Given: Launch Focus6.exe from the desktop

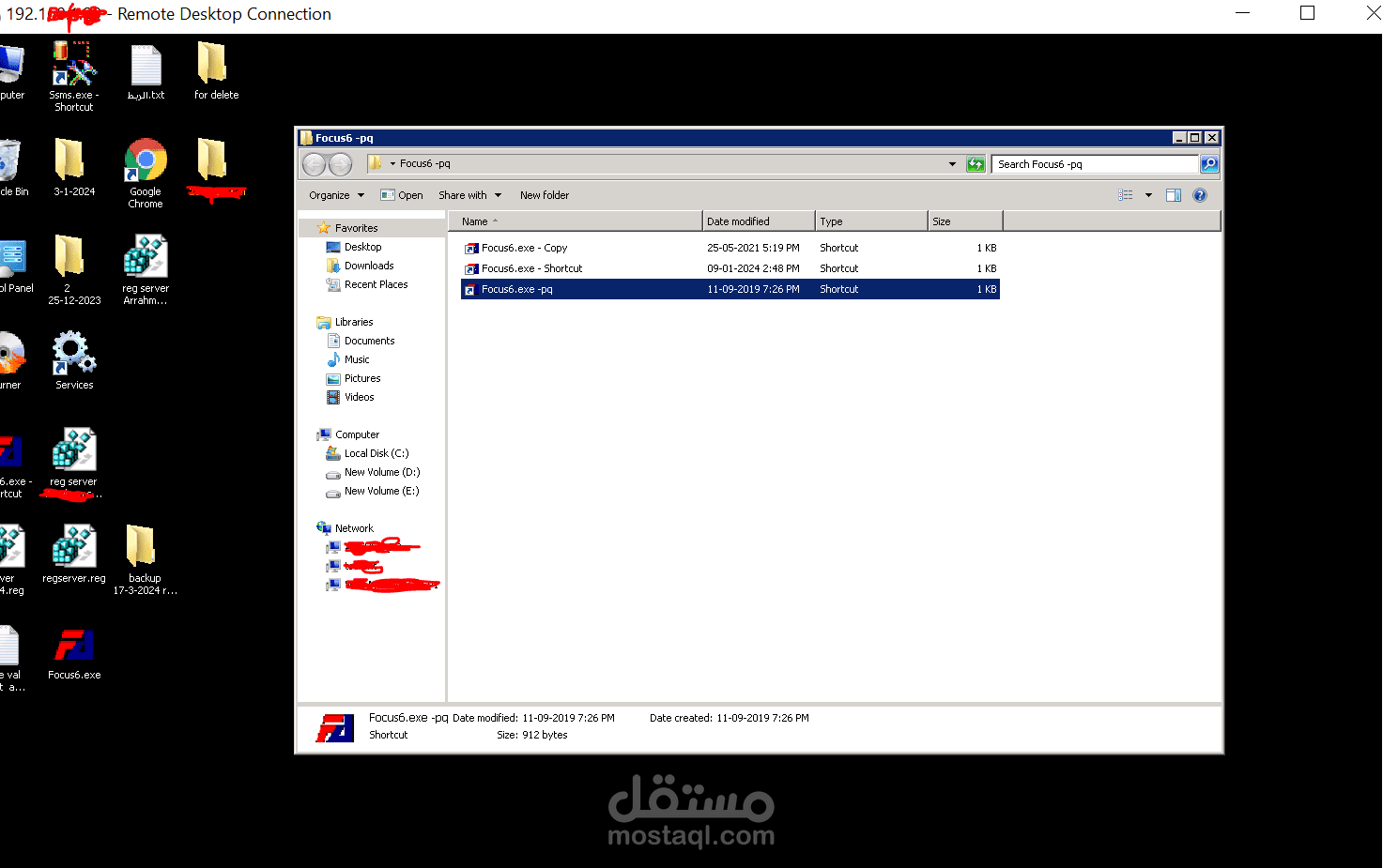Looking at the screenshot, I should tap(74, 654).
